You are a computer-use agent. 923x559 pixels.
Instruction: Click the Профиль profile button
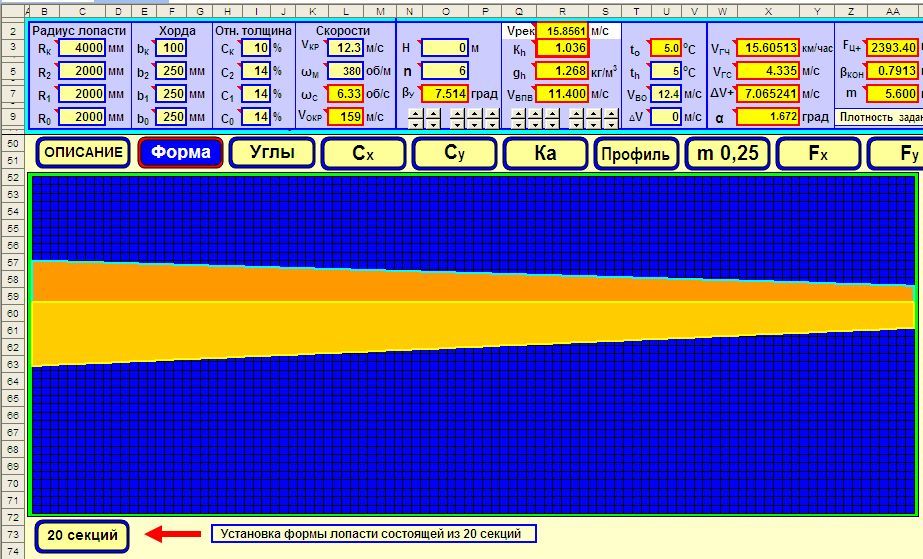(636, 153)
